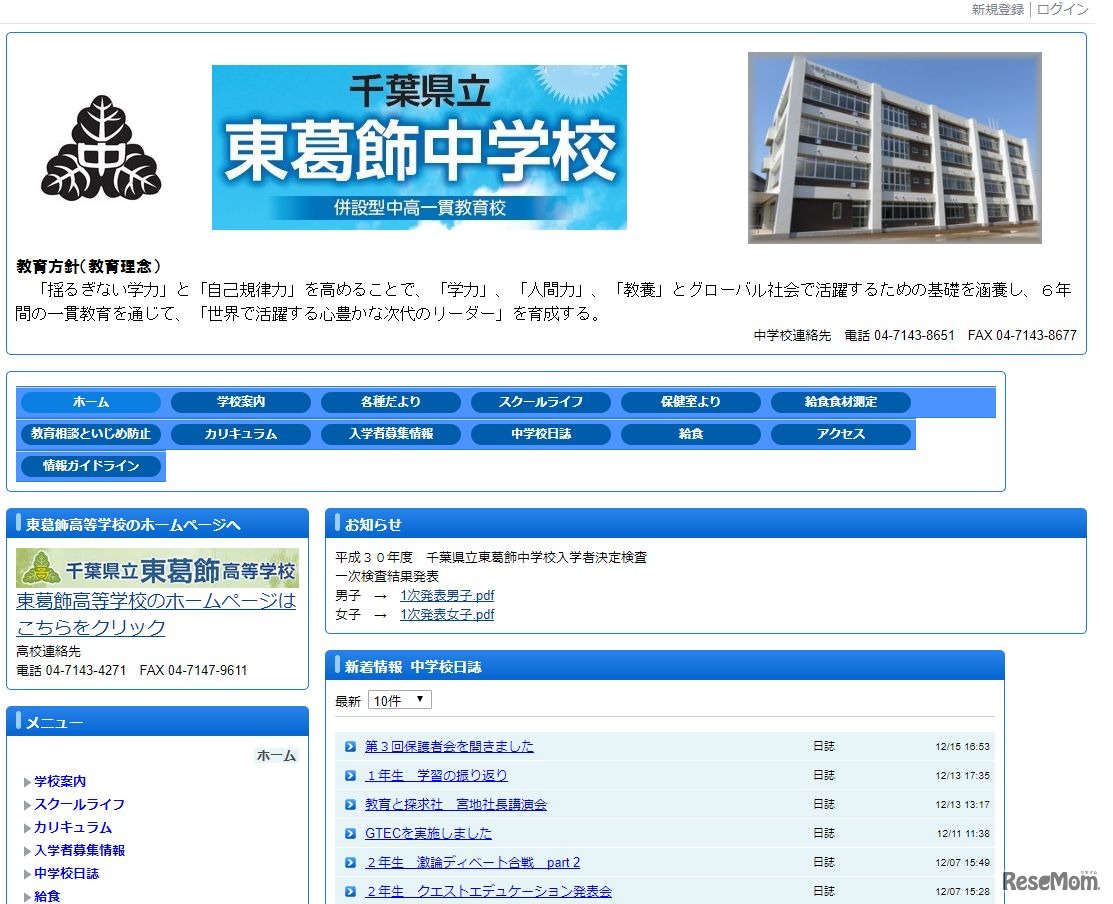
Task: Open 第3回保護者会を開きました article
Action: (449, 746)
